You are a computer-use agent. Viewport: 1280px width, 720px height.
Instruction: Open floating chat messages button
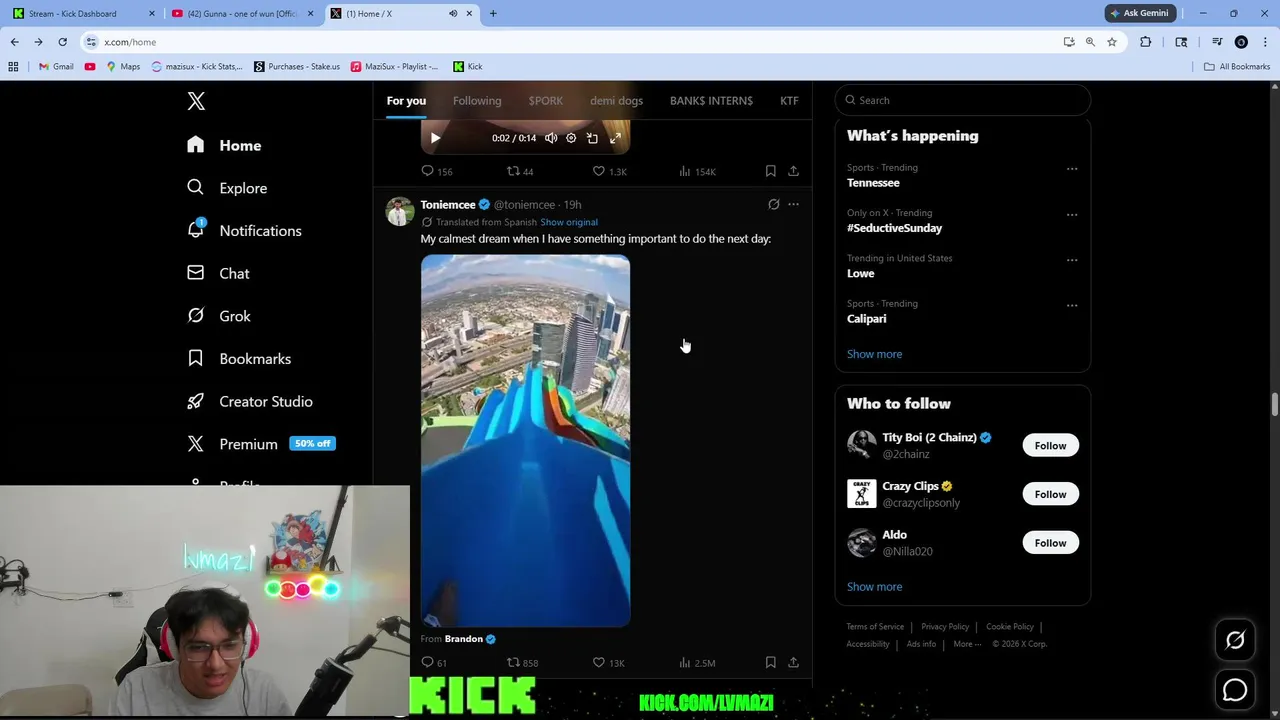1235,690
